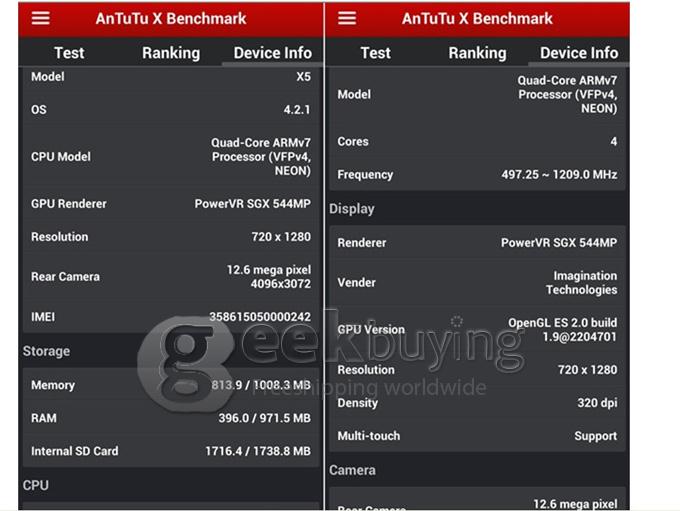680x511 pixels.
Task: Tap the Multi-touch Support row
Action: pos(477,436)
